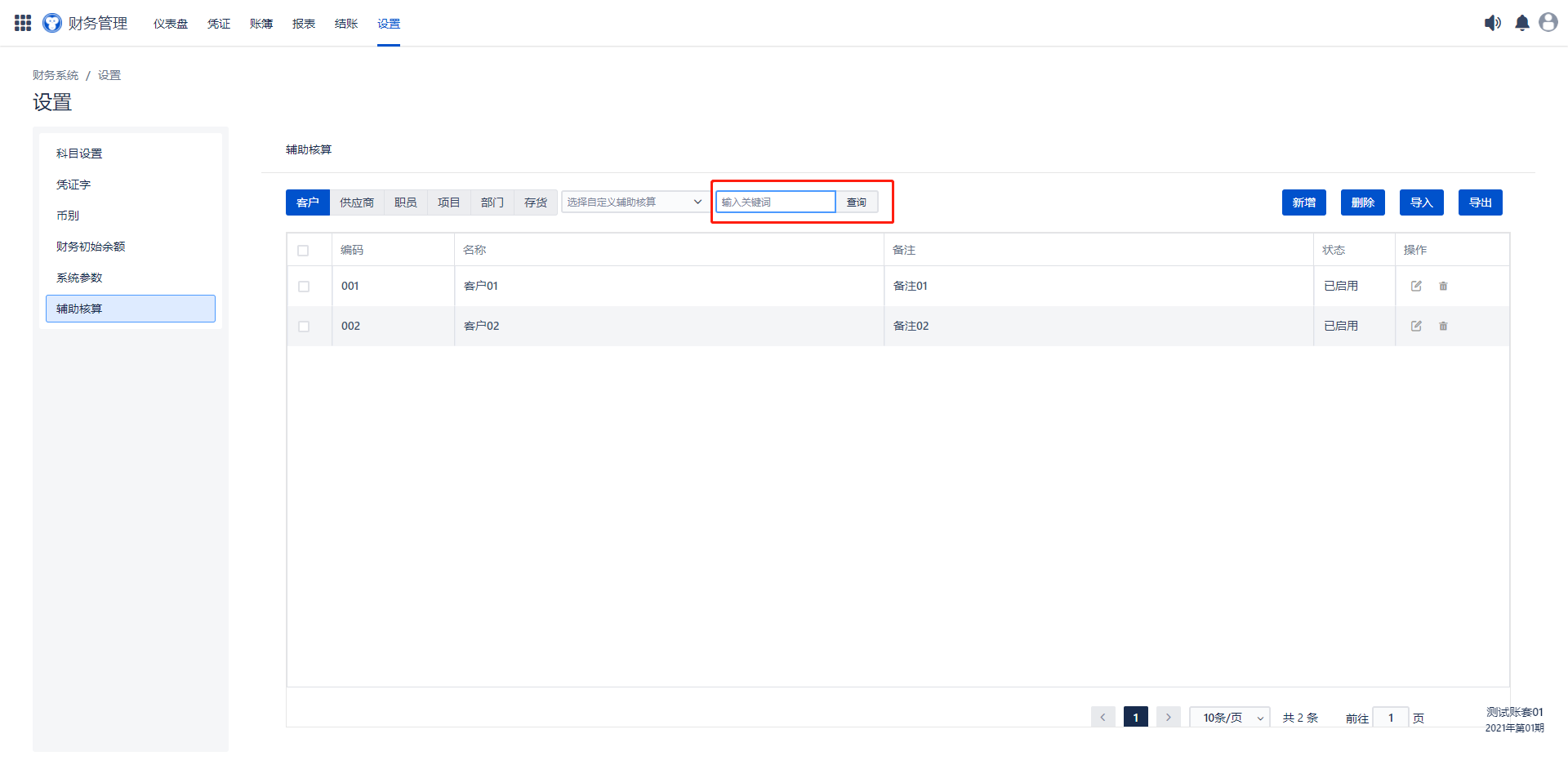Open the 仪表盘 menu
The height and width of the screenshot is (765, 1568).
(171, 24)
